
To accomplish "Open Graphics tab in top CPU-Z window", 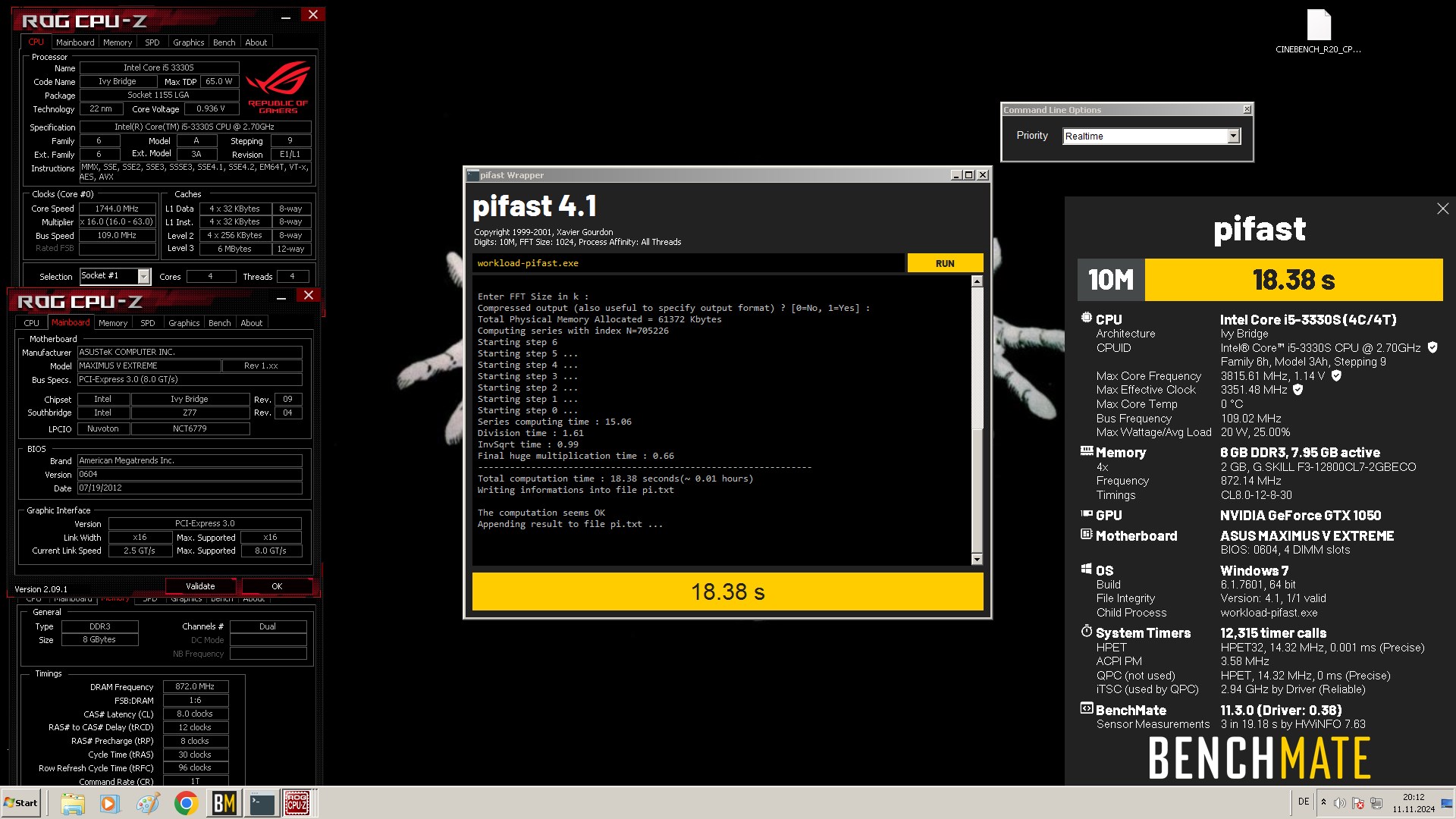I will (x=188, y=42).
